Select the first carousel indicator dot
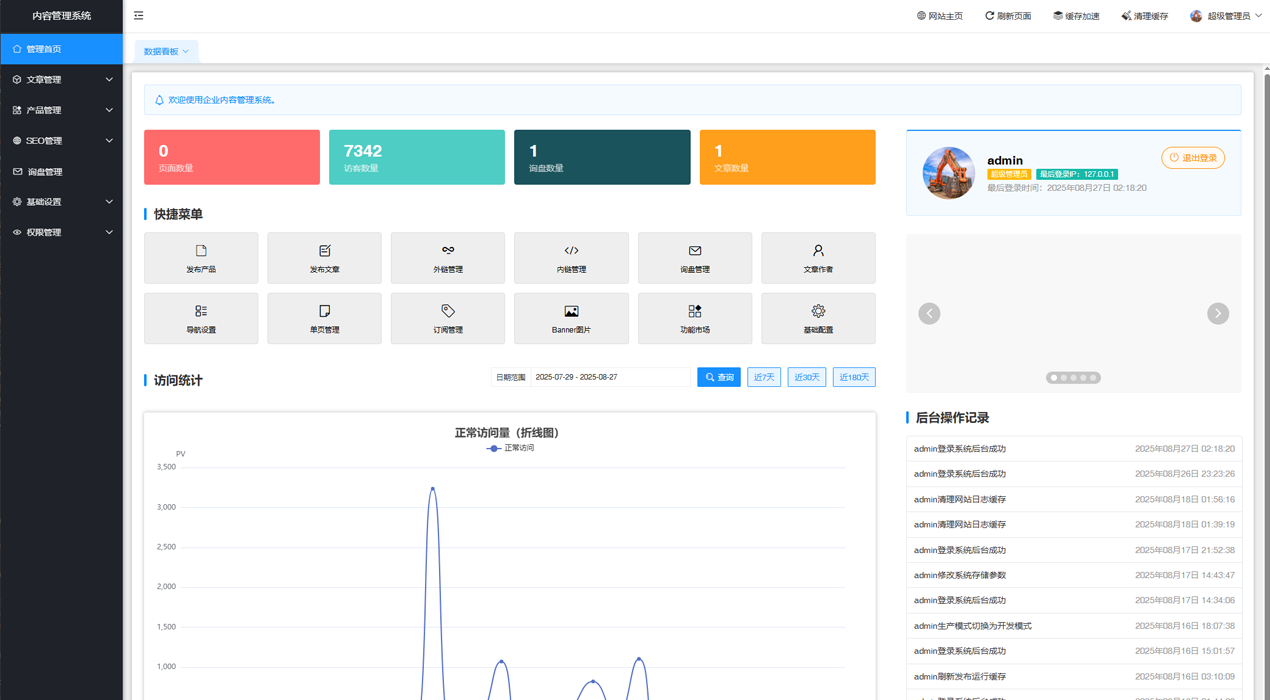Viewport: 1270px width, 700px height. click(x=1053, y=378)
